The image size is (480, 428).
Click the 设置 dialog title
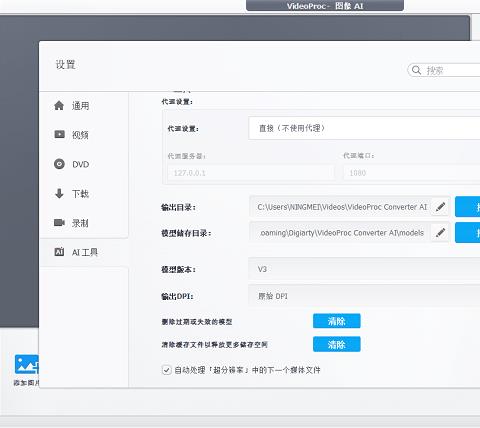(x=65, y=64)
